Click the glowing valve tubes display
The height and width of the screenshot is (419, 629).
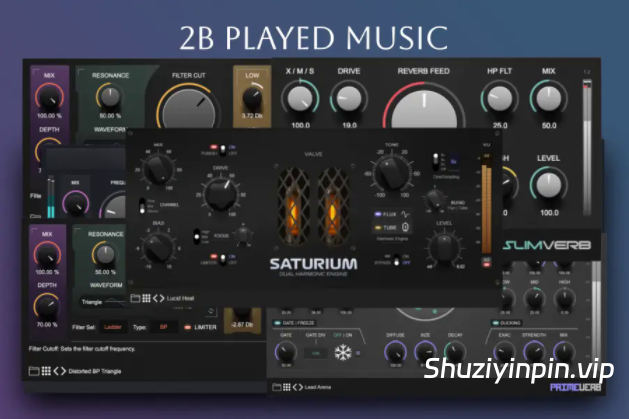[x=314, y=206]
